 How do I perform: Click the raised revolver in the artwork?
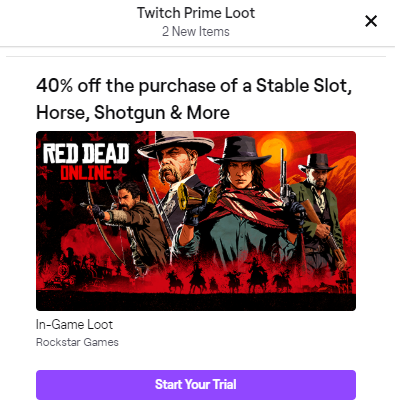(x=285, y=173)
